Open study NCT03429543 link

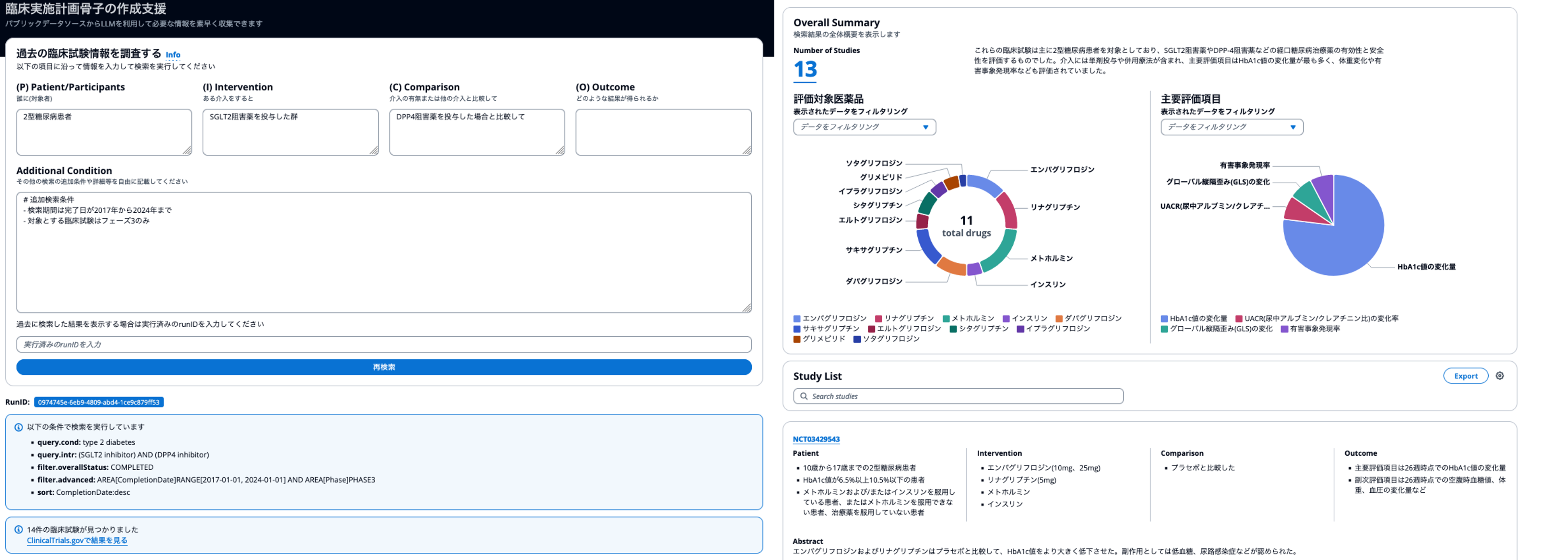pos(816,440)
